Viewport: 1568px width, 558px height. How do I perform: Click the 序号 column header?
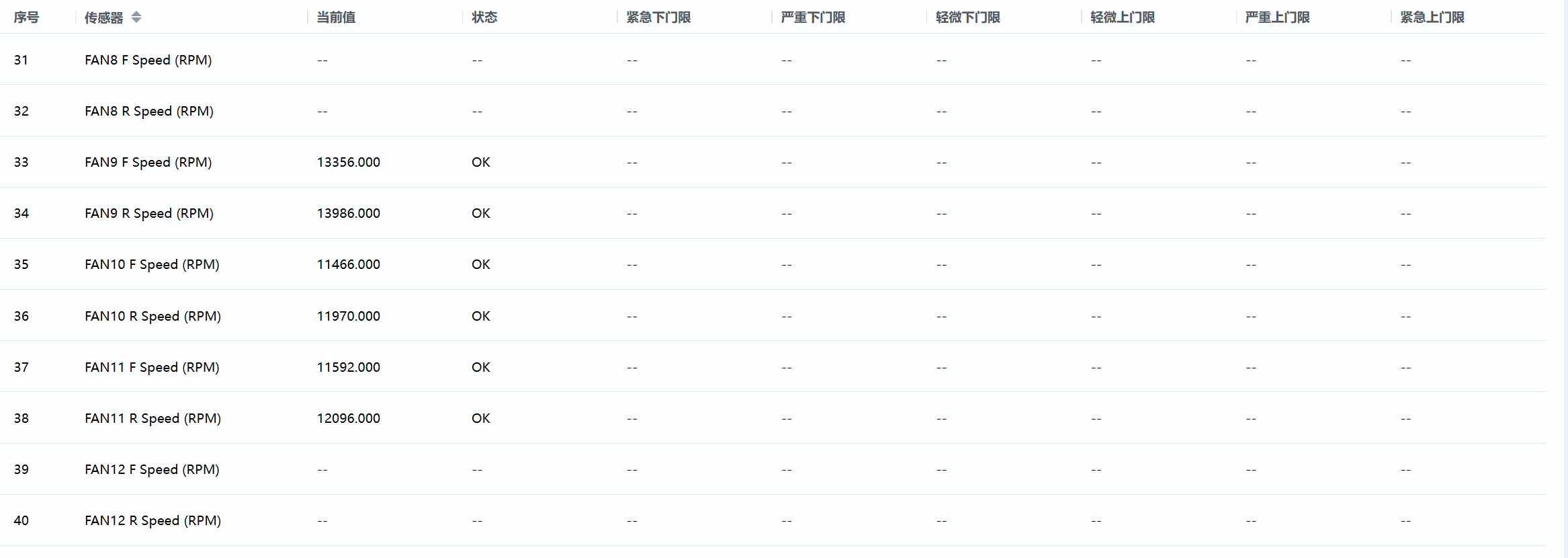(26, 17)
